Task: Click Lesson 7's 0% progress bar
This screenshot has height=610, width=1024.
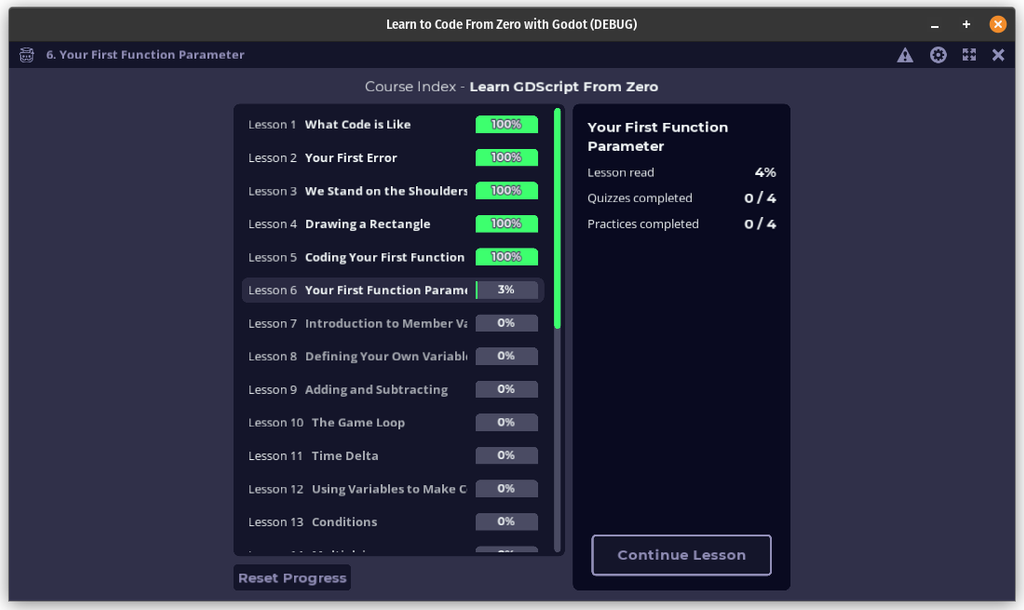Action: point(507,323)
